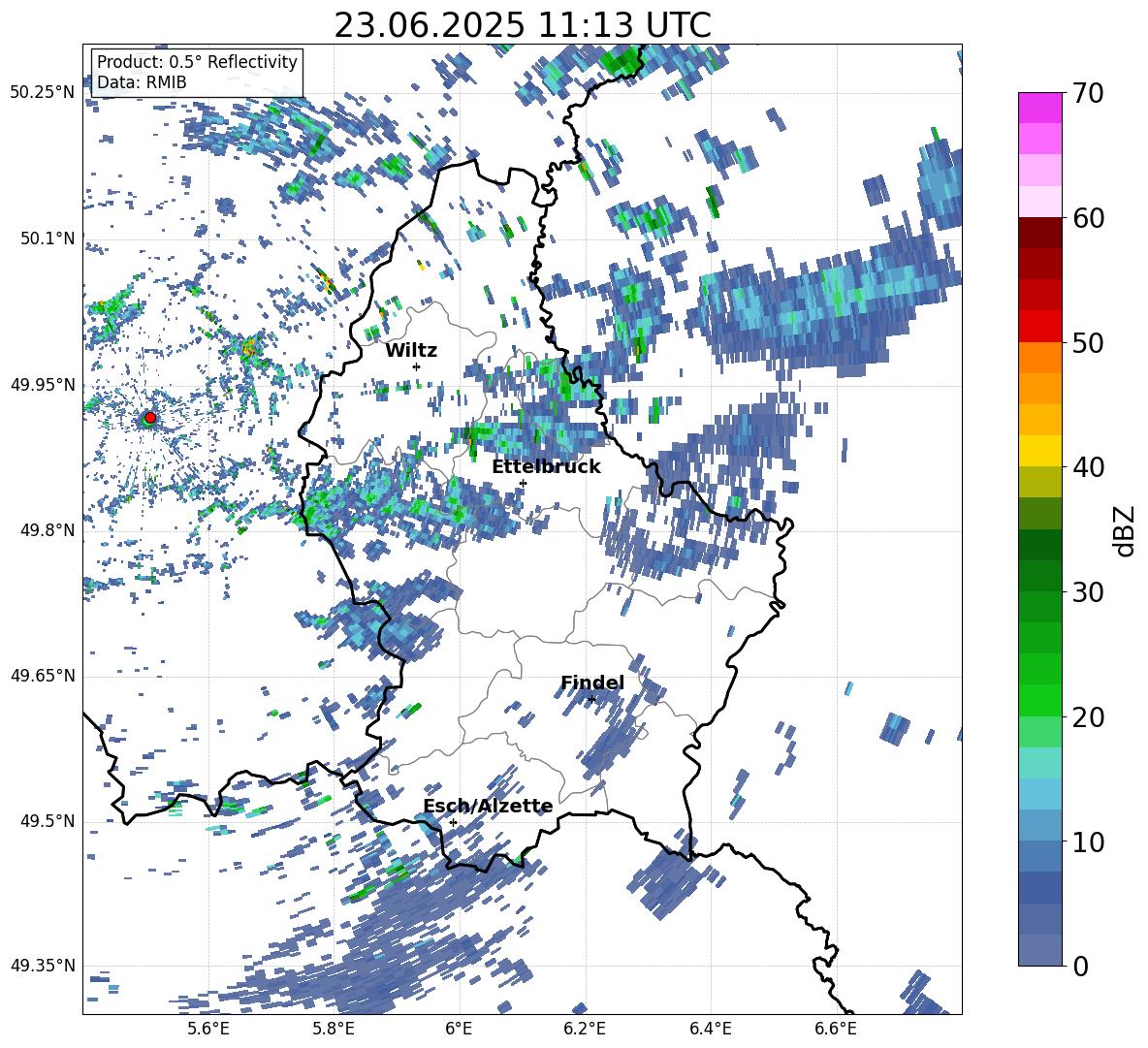The image size is (1148, 1048).
Task: Click the 49.5°N latitude label
Action: (48, 821)
